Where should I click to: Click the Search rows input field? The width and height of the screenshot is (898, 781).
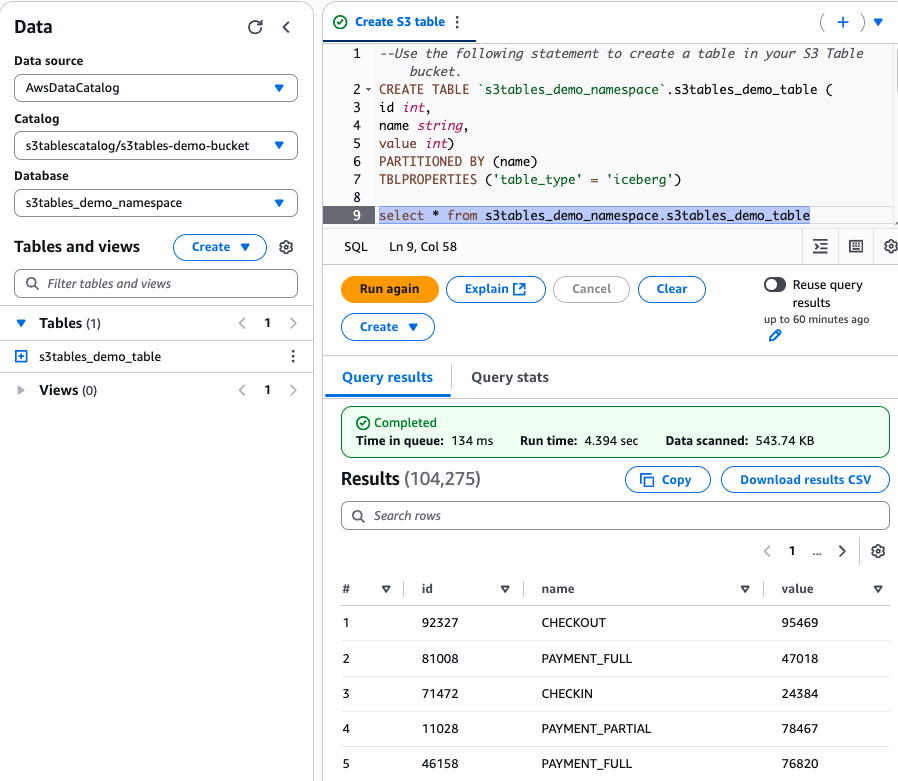(x=615, y=516)
